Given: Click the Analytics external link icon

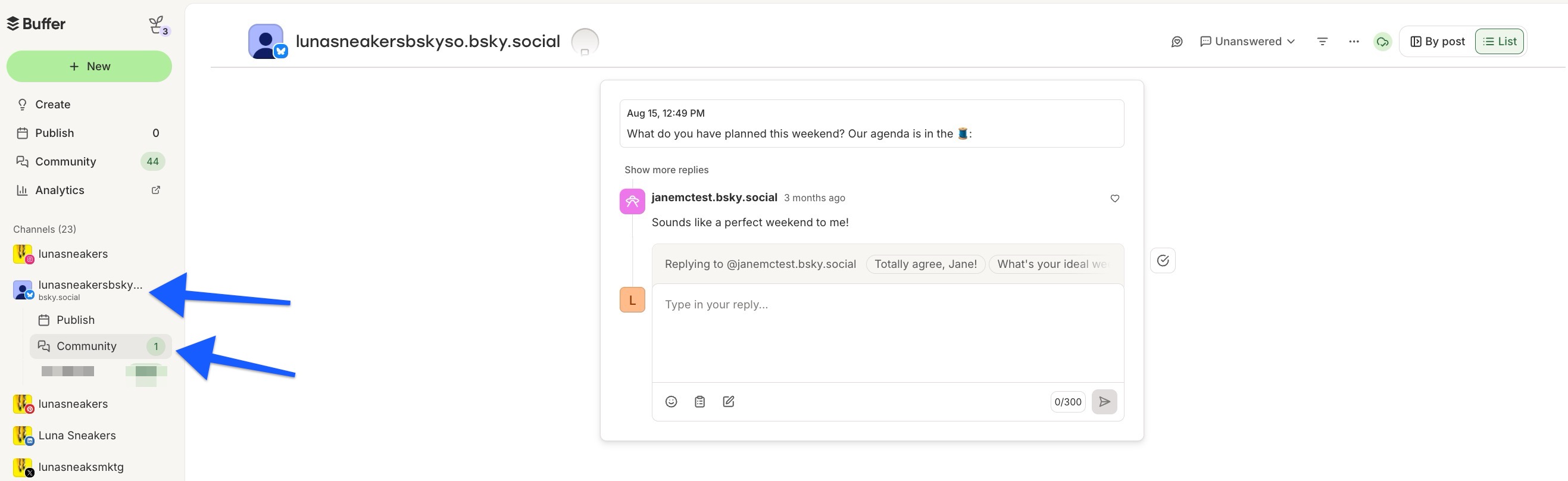Looking at the screenshot, I should (x=156, y=190).
